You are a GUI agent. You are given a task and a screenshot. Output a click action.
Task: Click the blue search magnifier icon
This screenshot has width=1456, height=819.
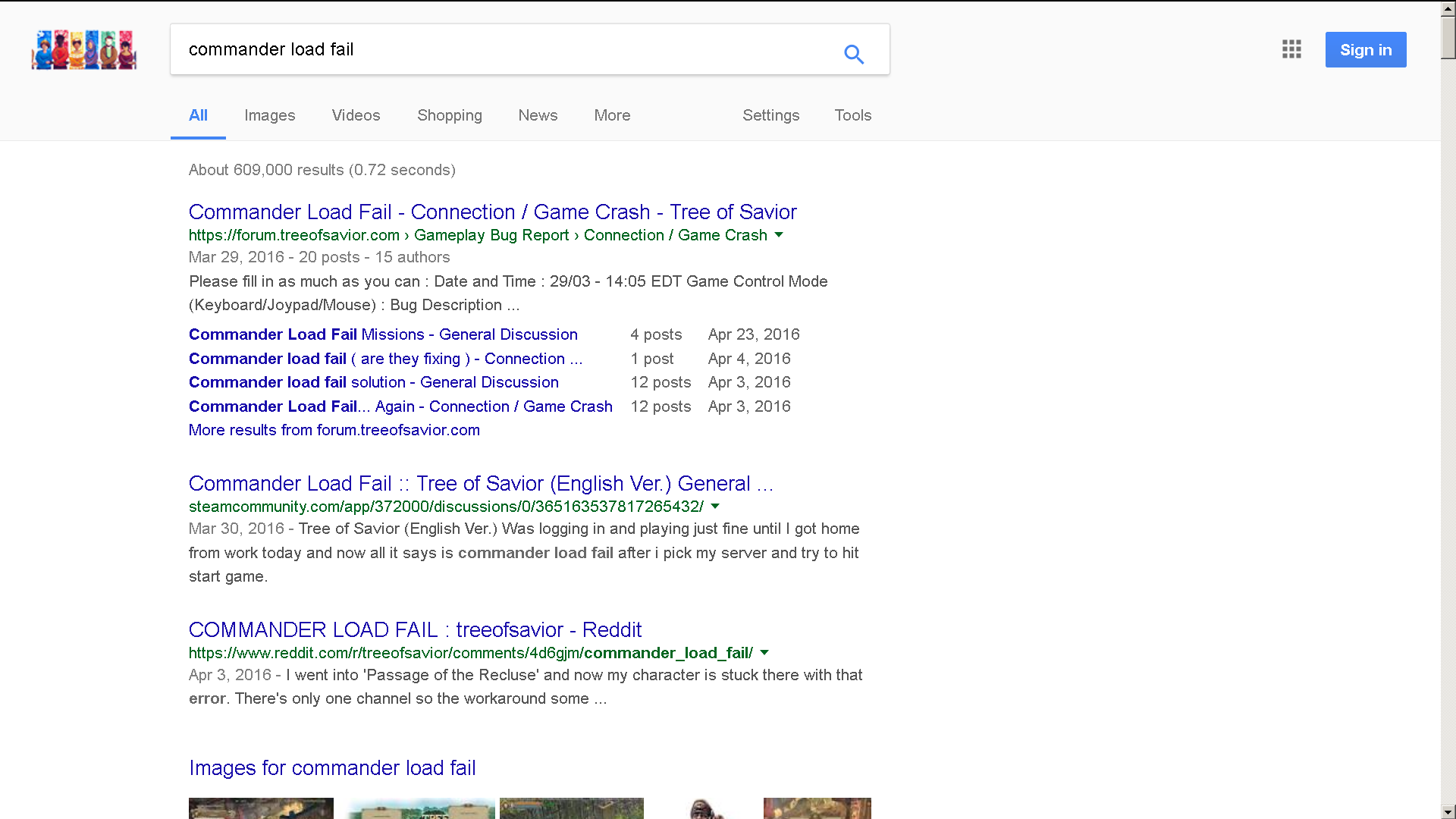(854, 54)
